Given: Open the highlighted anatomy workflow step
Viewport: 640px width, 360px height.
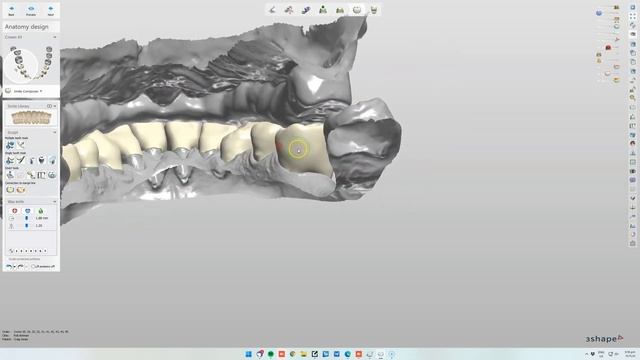Looking at the screenshot, I should (x=357, y=10).
